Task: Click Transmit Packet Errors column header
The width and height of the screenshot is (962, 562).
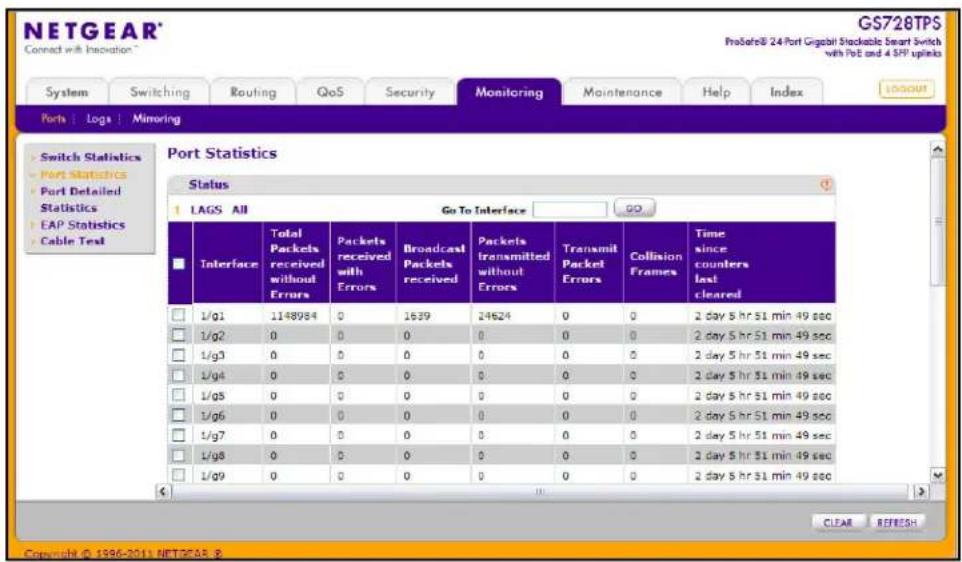Action: tap(589, 264)
